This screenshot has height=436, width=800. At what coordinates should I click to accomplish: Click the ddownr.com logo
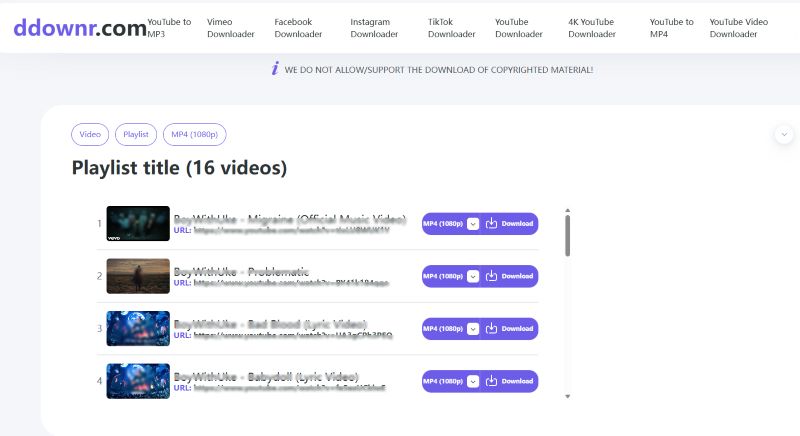tap(80, 28)
